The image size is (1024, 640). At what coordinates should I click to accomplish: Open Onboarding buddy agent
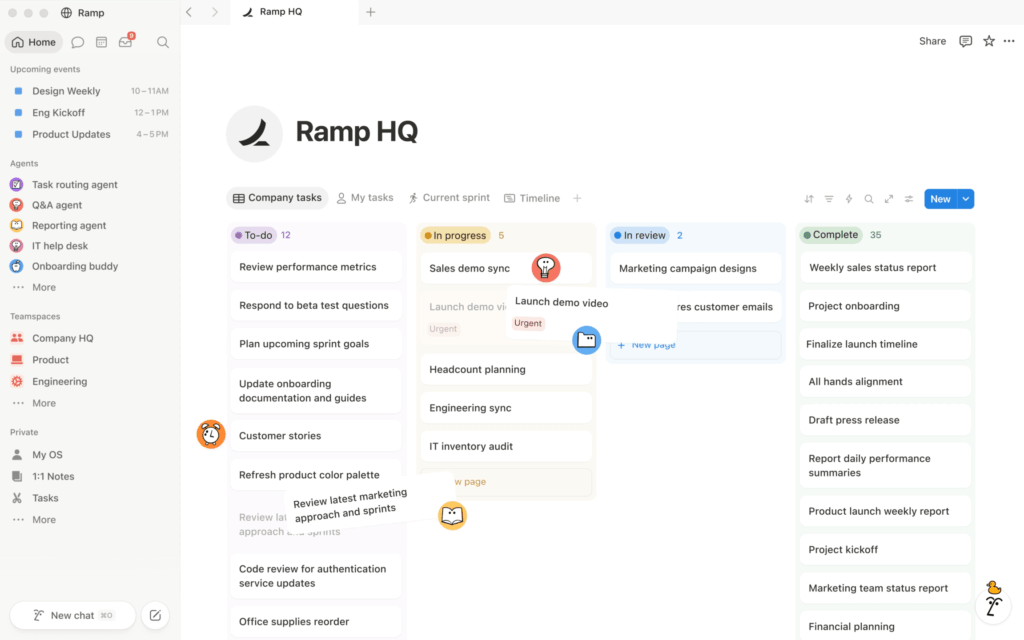coord(74,266)
